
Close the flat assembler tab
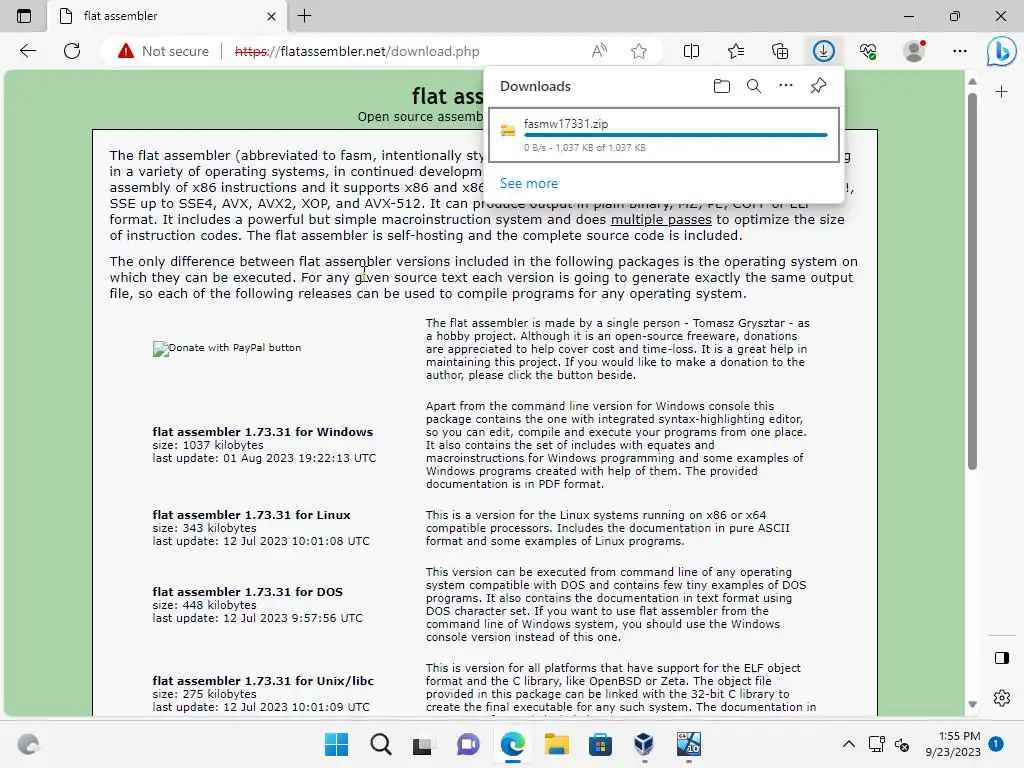(x=272, y=16)
